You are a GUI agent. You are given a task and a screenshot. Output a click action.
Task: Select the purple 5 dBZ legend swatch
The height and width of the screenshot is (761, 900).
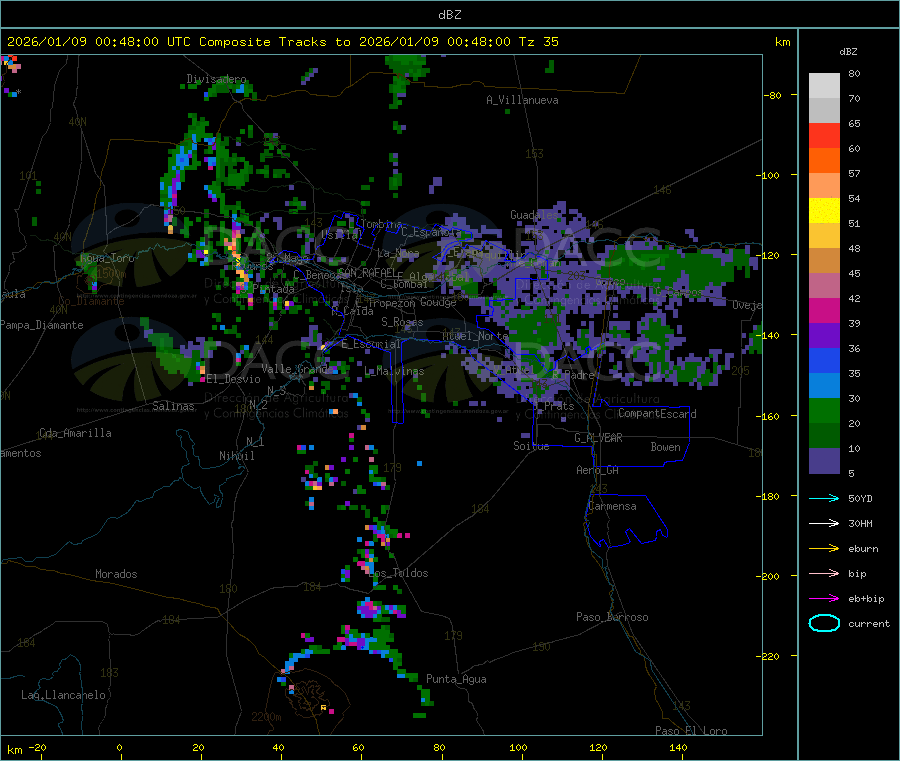click(824, 461)
